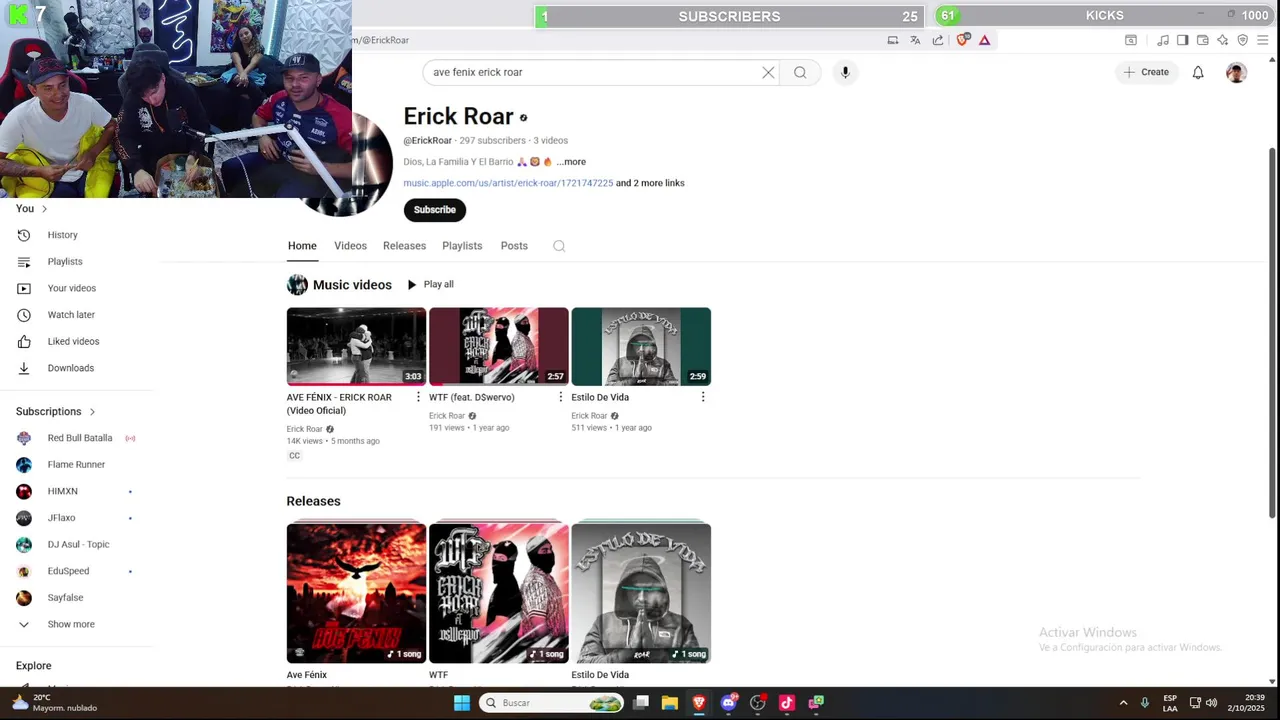Open the Brave Shields icon
1280x720 pixels.
coord(963,40)
